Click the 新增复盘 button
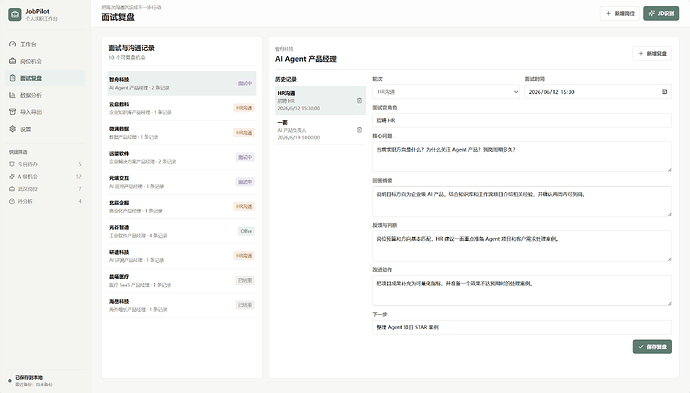The height and width of the screenshot is (393, 690). point(652,54)
